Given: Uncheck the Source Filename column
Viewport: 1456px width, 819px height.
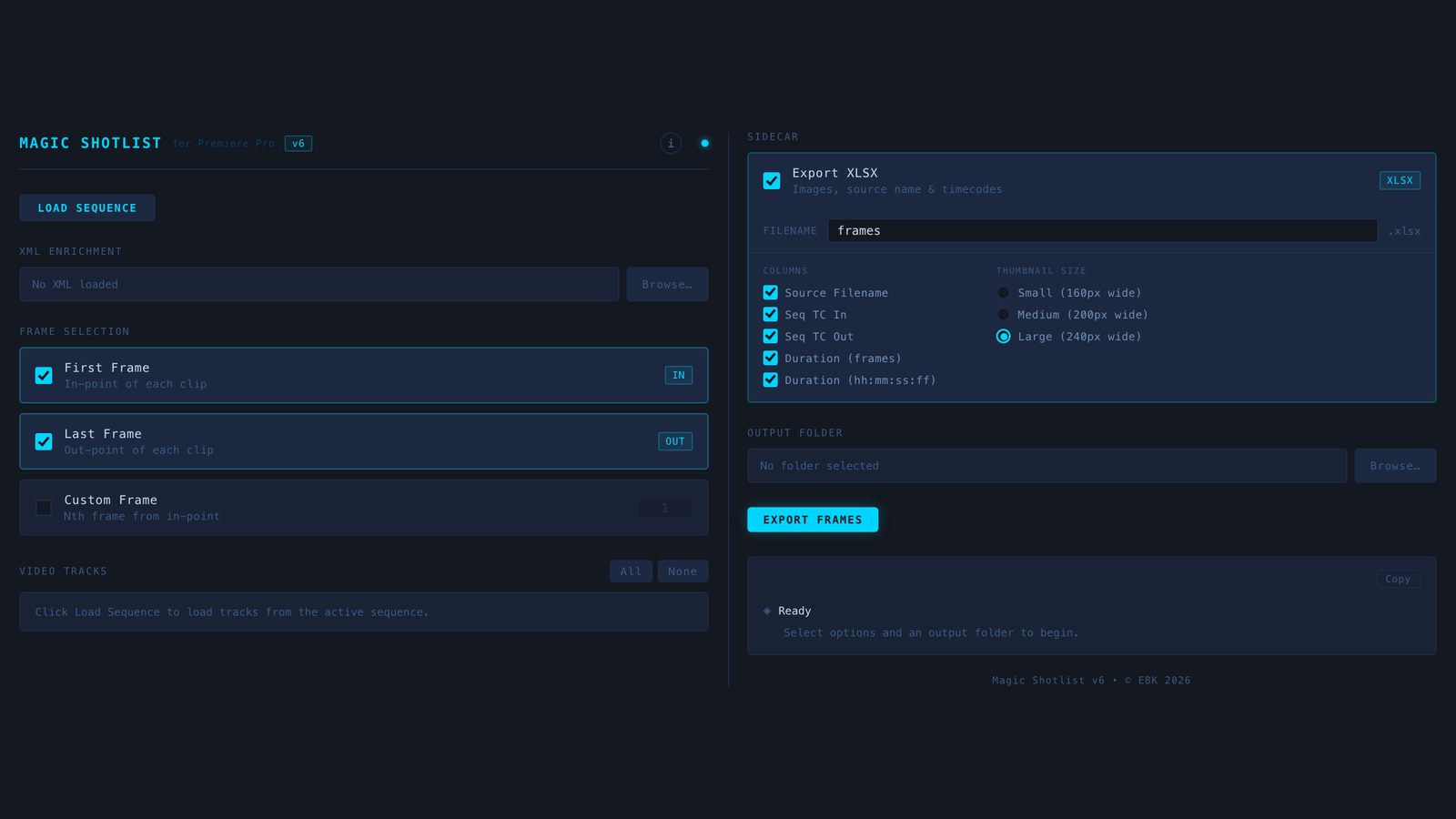Looking at the screenshot, I should (771, 292).
